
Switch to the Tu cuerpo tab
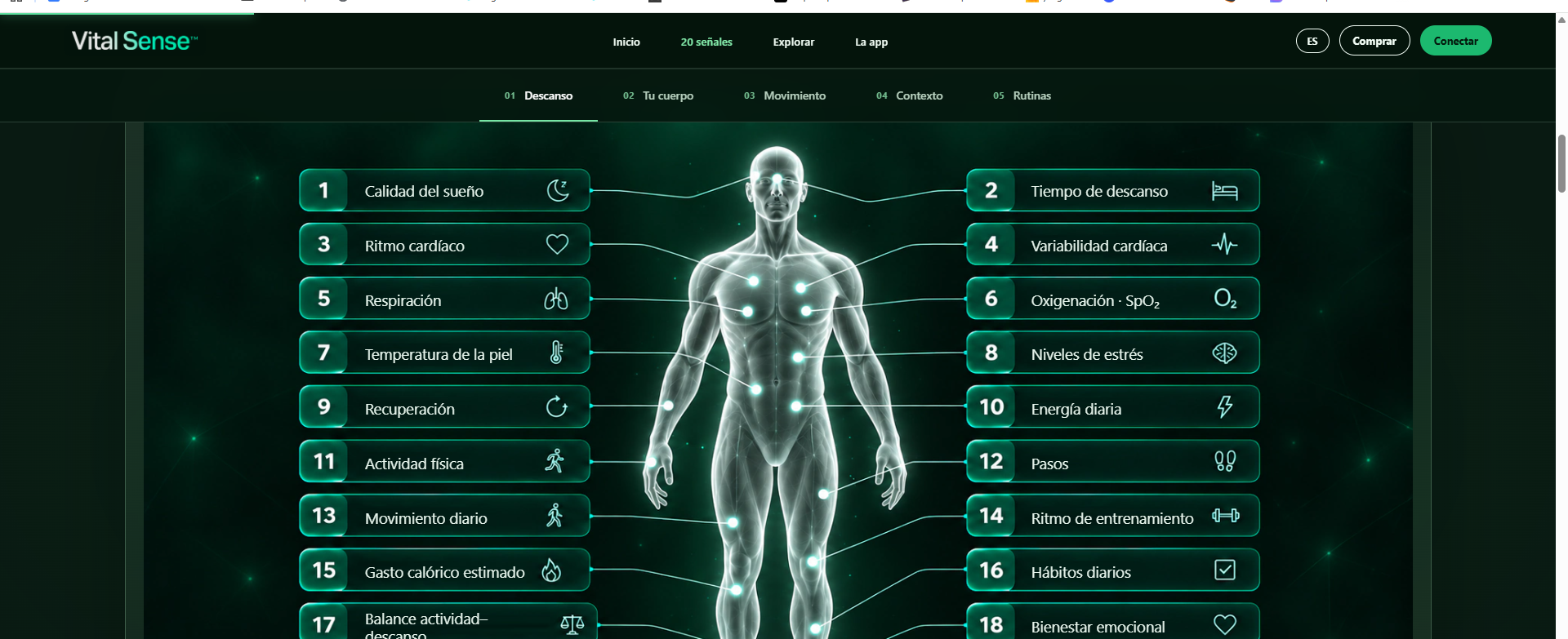(658, 95)
